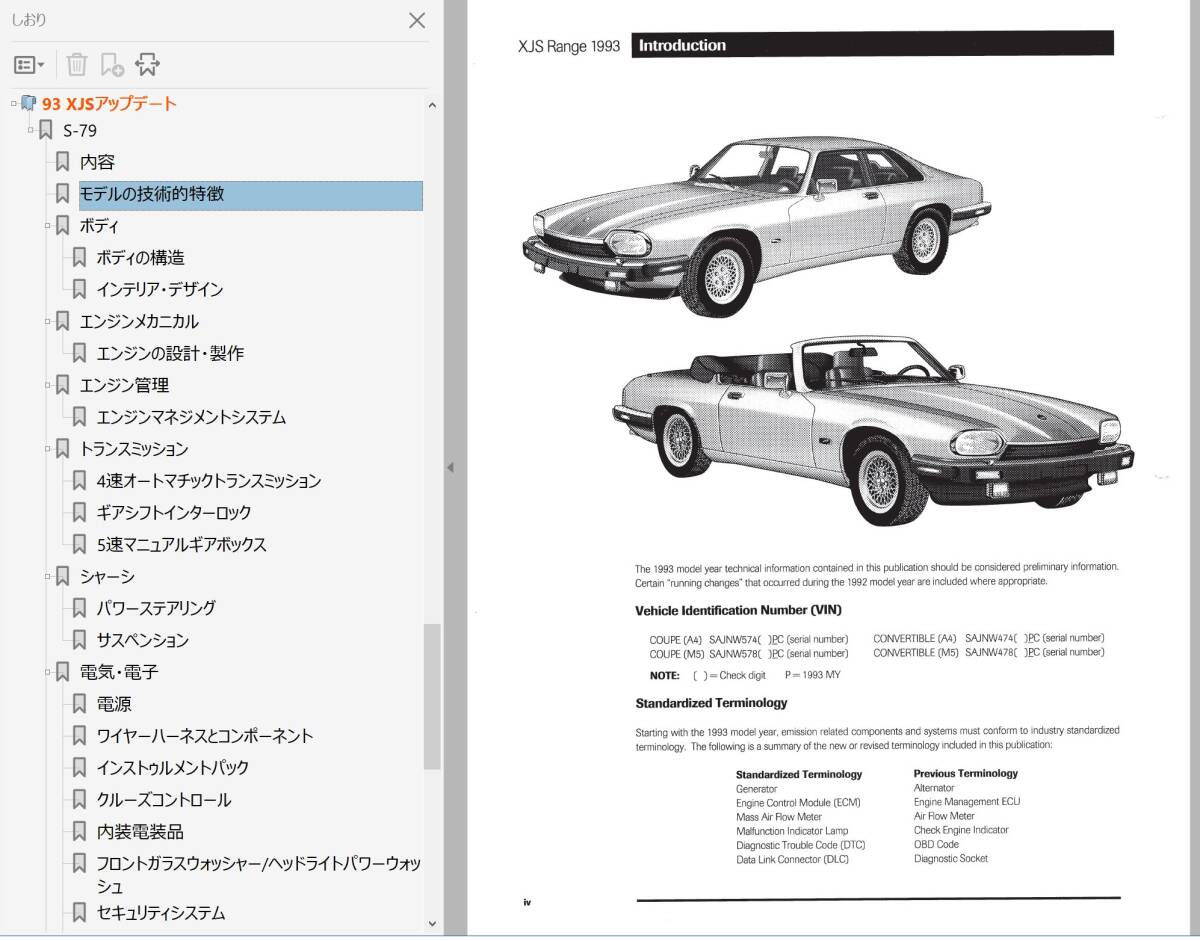This screenshot has height=941, width=1200.
Task: Collapse the navigation pane using divider arrow
Action: tap(450, 467)
